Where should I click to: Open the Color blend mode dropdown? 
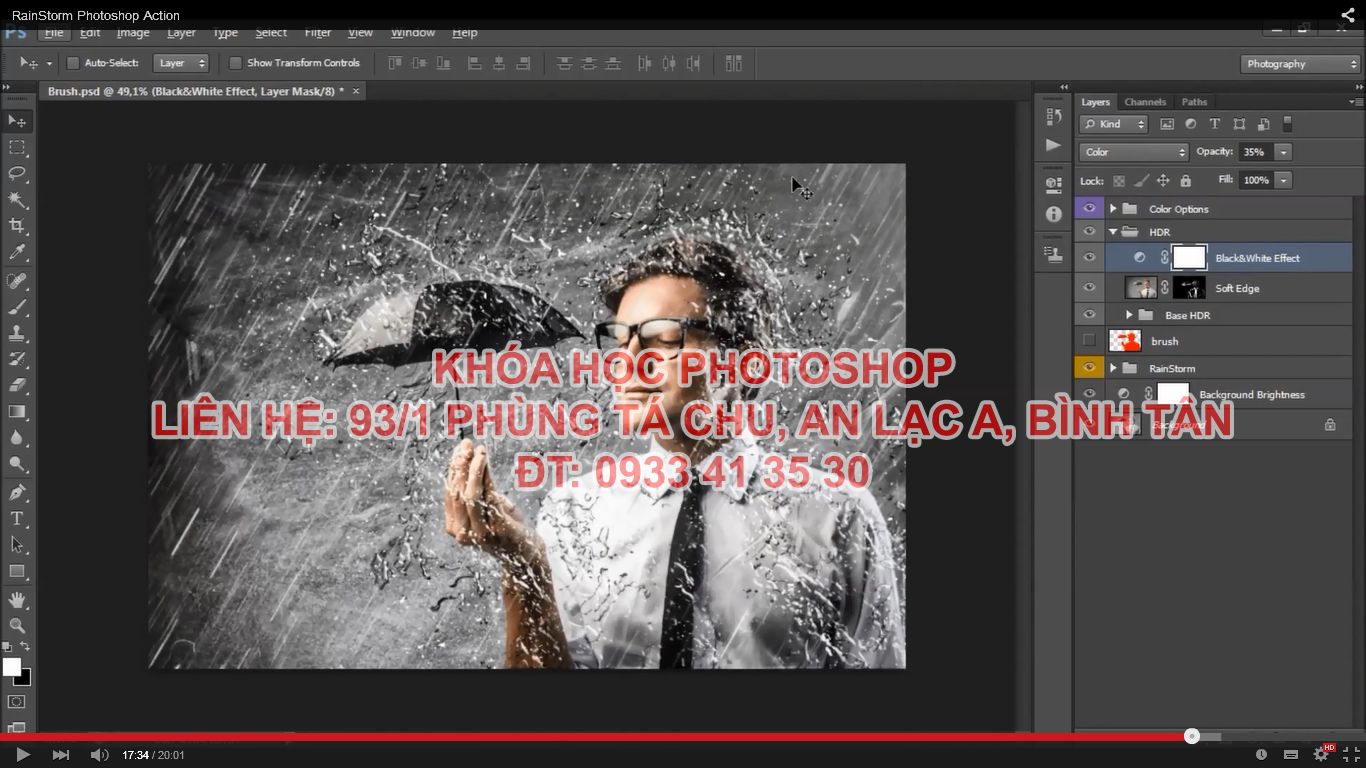pyautogui.click(x=1133, y=152)
